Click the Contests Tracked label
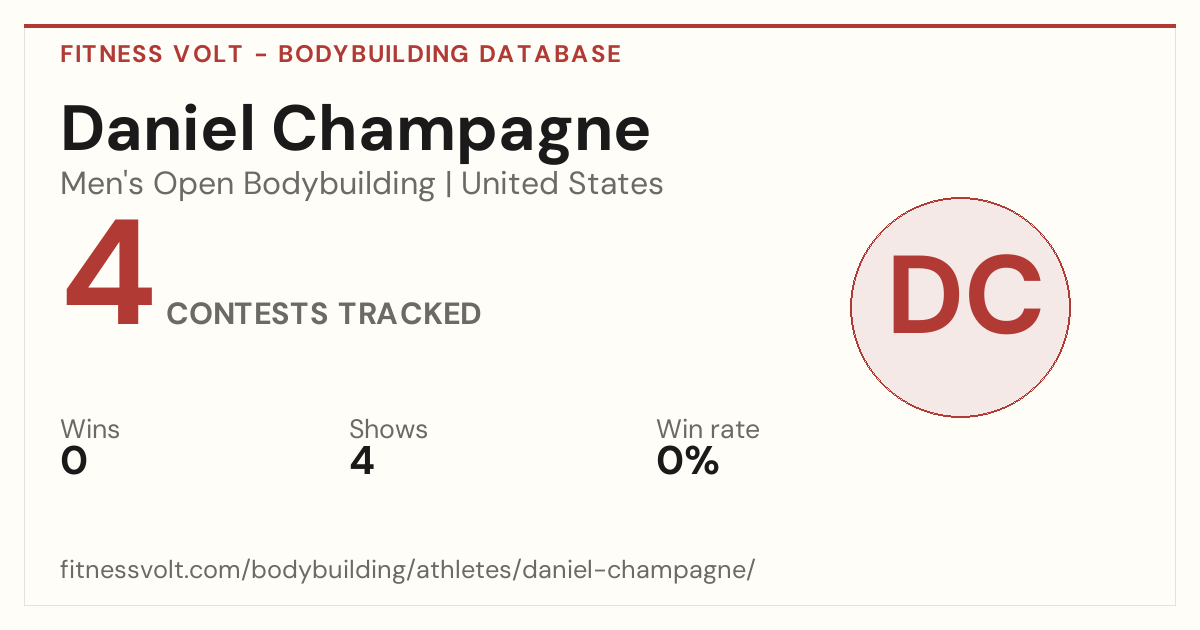Screen dimensions: 1200x630 (324, 314)
